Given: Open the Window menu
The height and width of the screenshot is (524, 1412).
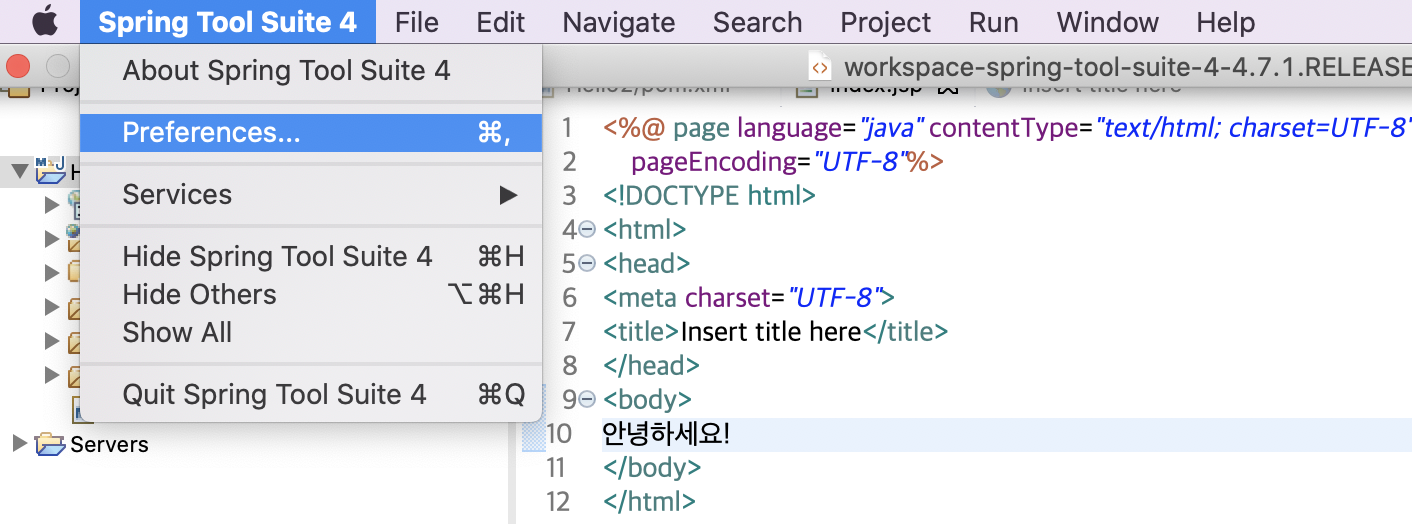Looking at the screenshot, I should pos(1108,22).
